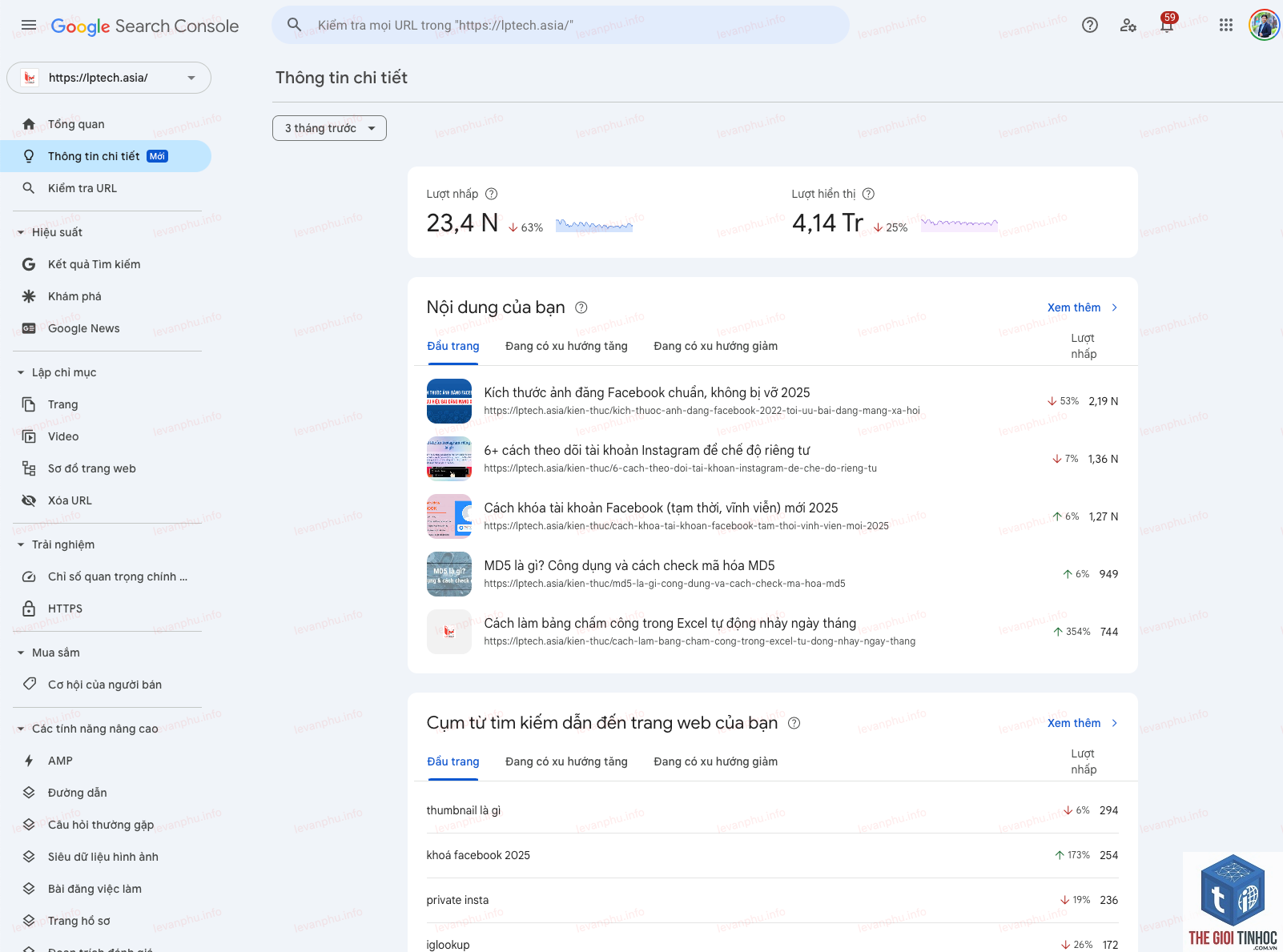The width and height of the screenshot is (1283, 952).
Task: Open Cách khóa tài khoản Facebook article row
Action: tap(773, 516)
